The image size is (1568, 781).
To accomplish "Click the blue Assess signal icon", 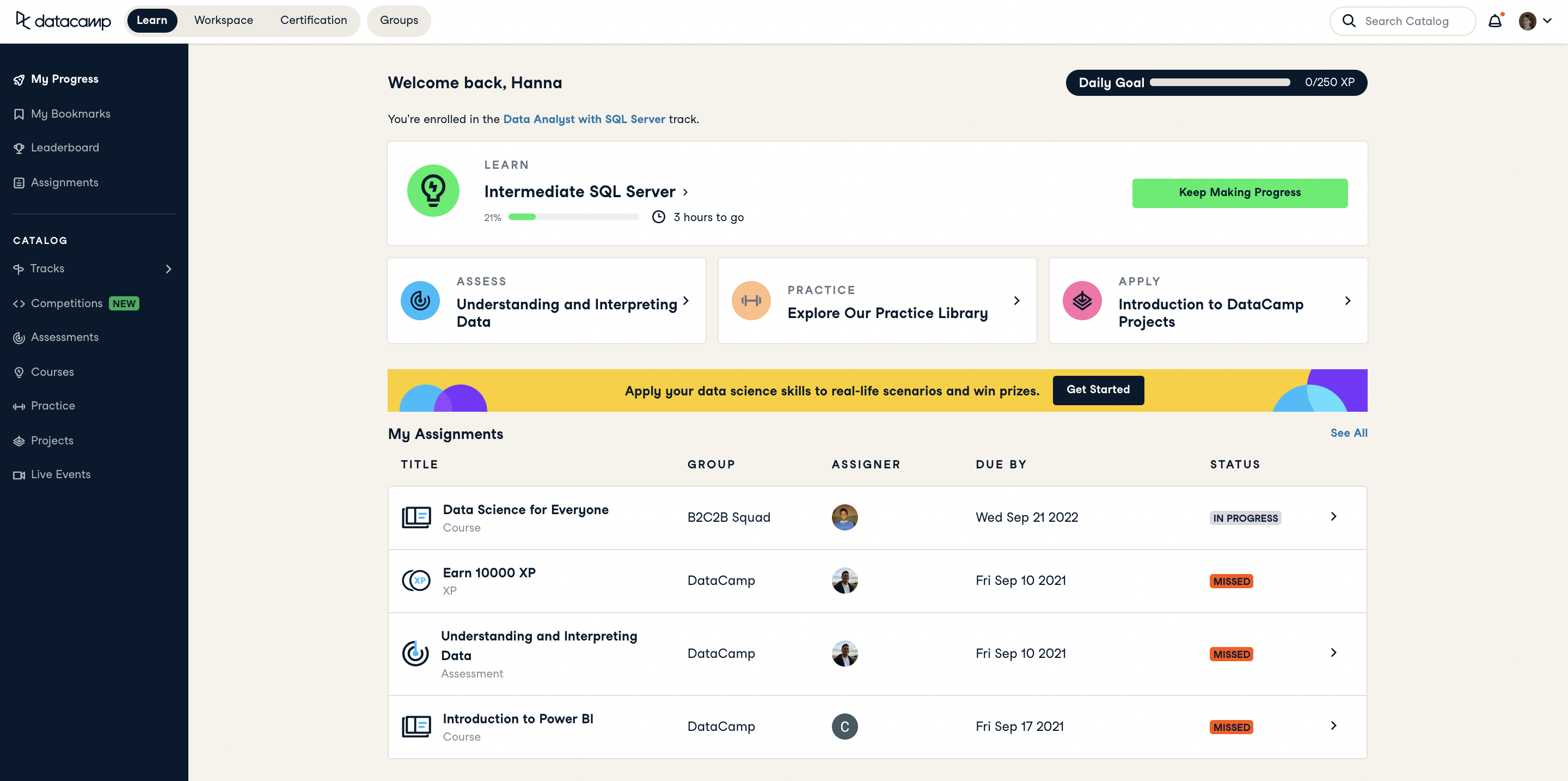I will click(420, 301).
